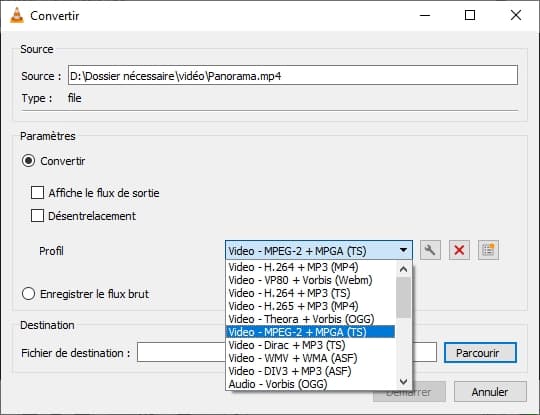Create a new profile icon

coord(488,250)
